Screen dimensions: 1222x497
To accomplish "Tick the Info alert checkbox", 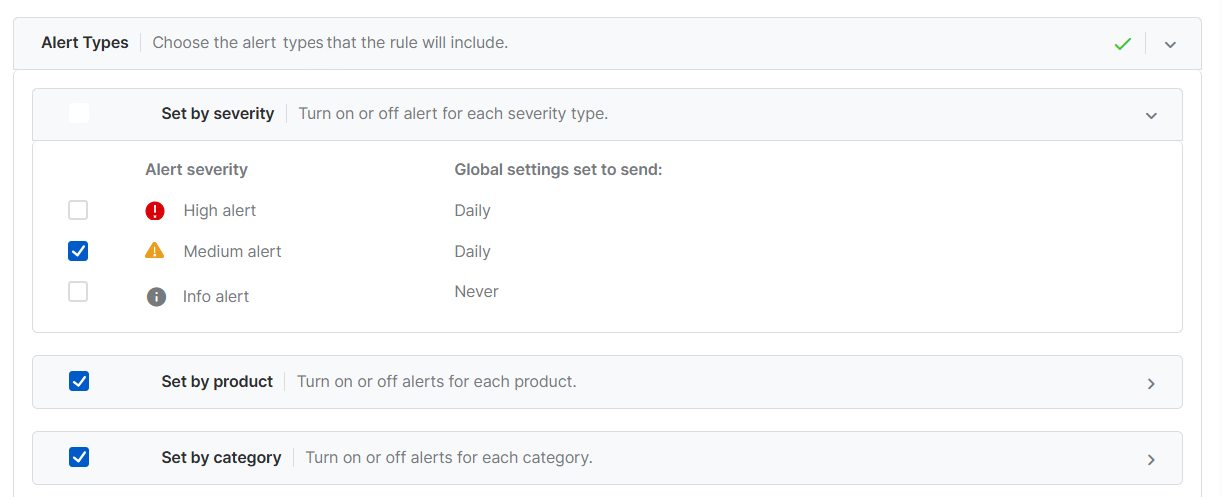I will 78,292.
